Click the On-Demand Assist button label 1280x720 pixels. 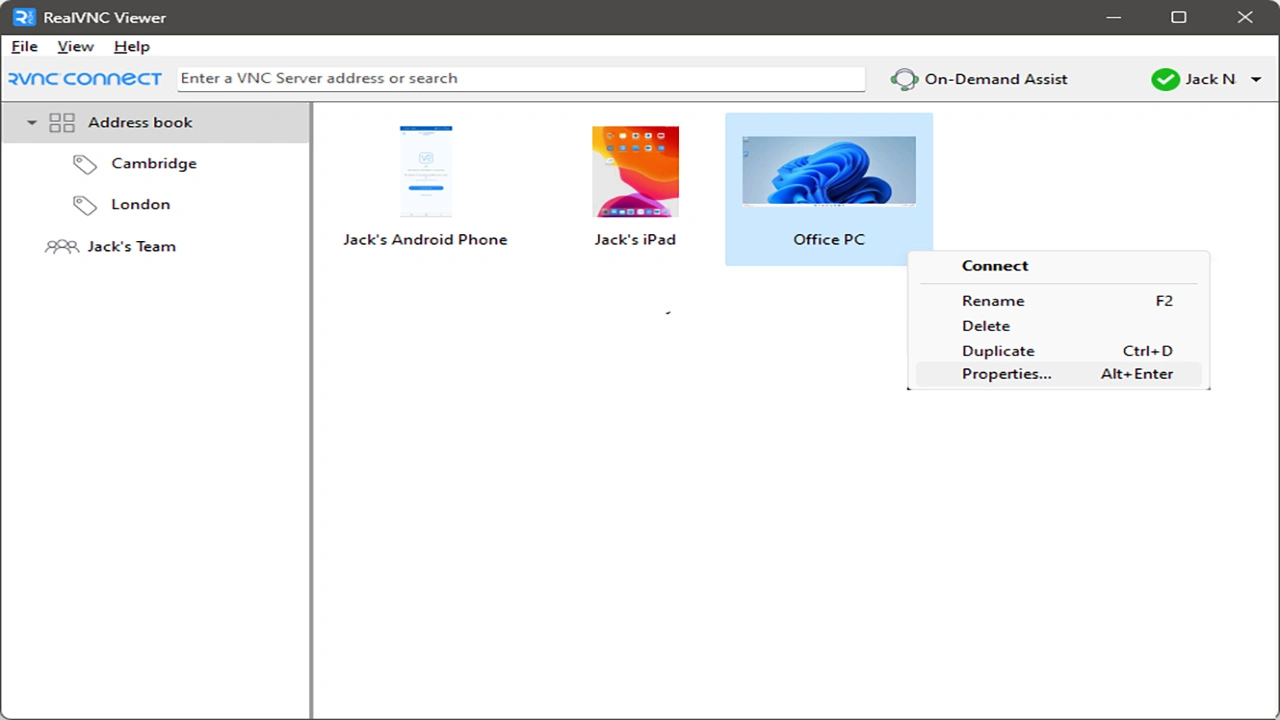click(996, 79)
